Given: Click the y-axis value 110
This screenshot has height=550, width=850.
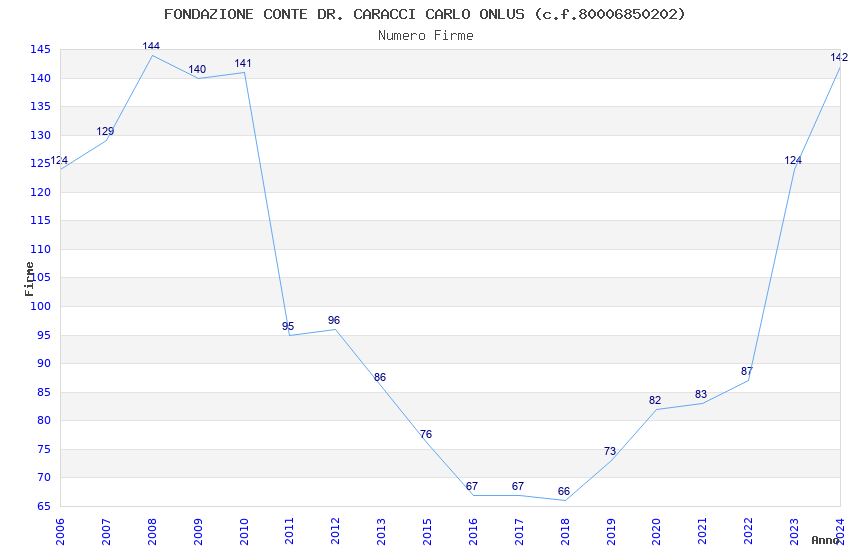Looking at the screenshot, I should [40, 249].
